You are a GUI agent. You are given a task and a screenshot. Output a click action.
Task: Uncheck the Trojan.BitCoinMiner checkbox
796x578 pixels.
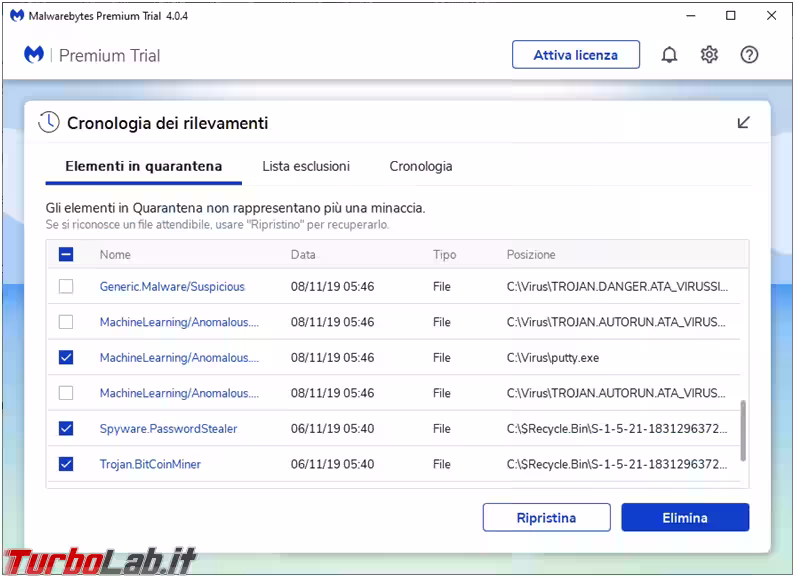(x=66, y=464)
